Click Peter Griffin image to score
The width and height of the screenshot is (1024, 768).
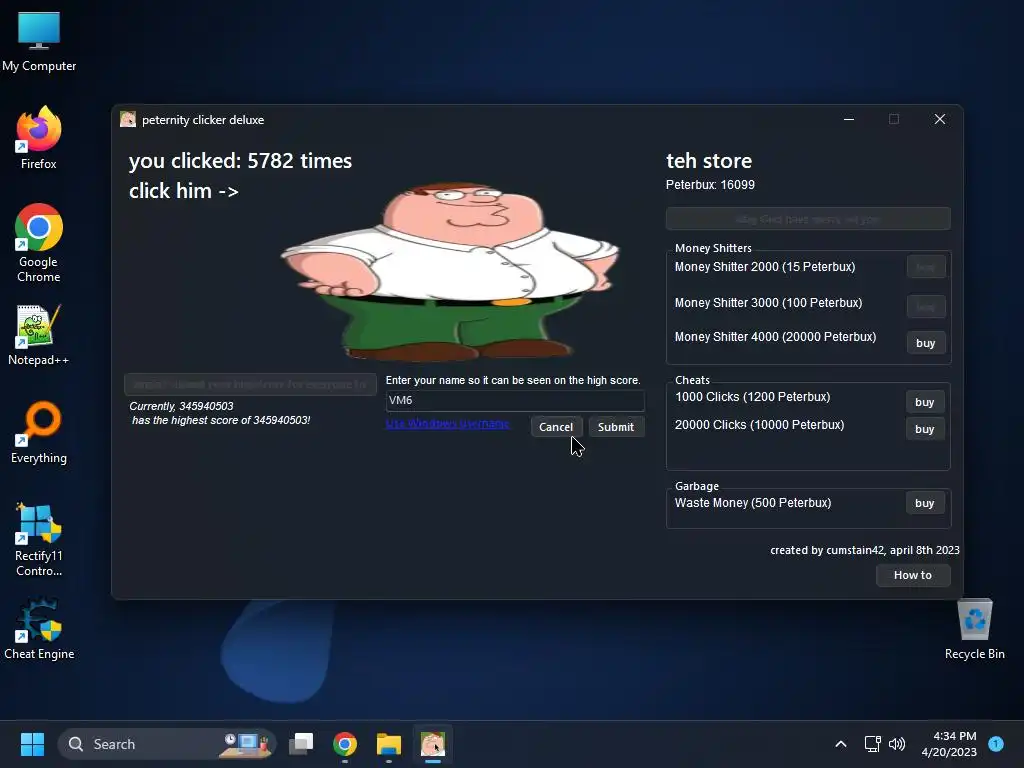[x=451, y=271]
